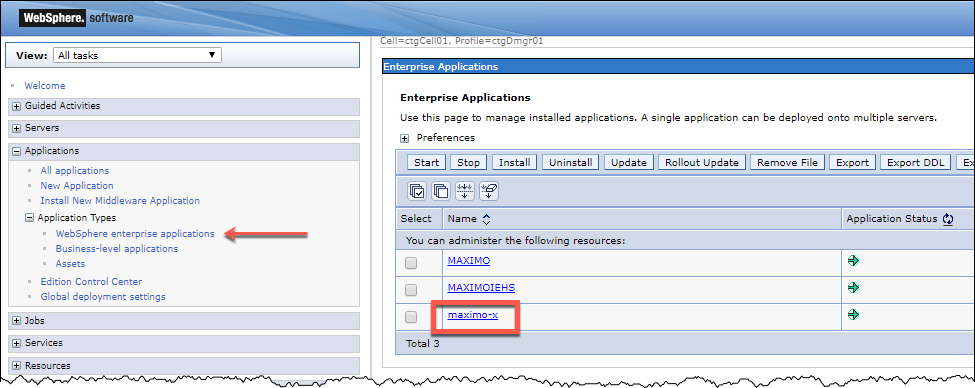975x388 pixels.
Task: Click MAXIMO application status arrow icon
Action: [853, 261]
